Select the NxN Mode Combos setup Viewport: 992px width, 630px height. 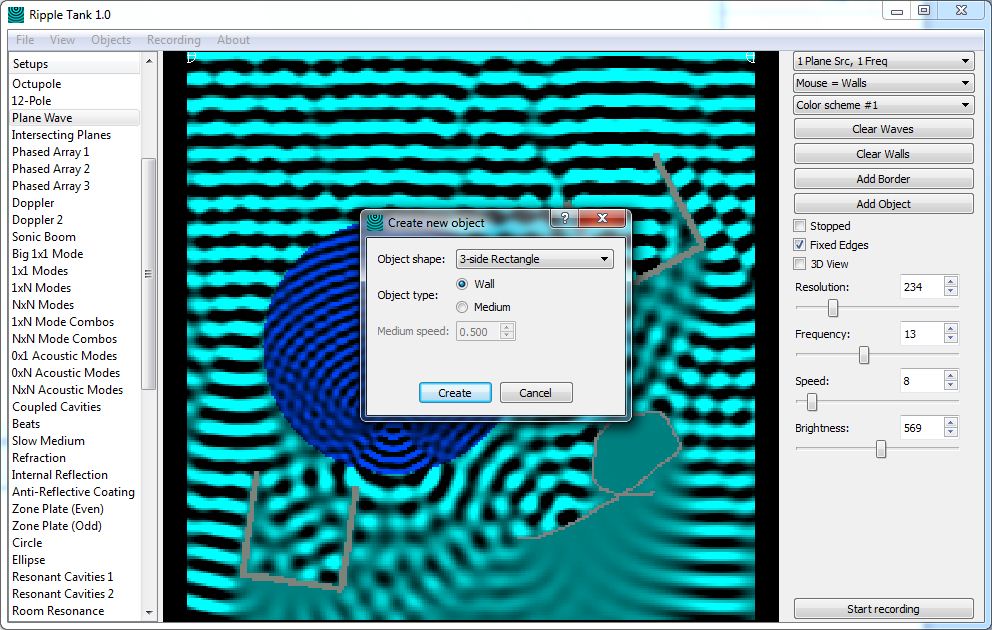[x=64, y=339]
